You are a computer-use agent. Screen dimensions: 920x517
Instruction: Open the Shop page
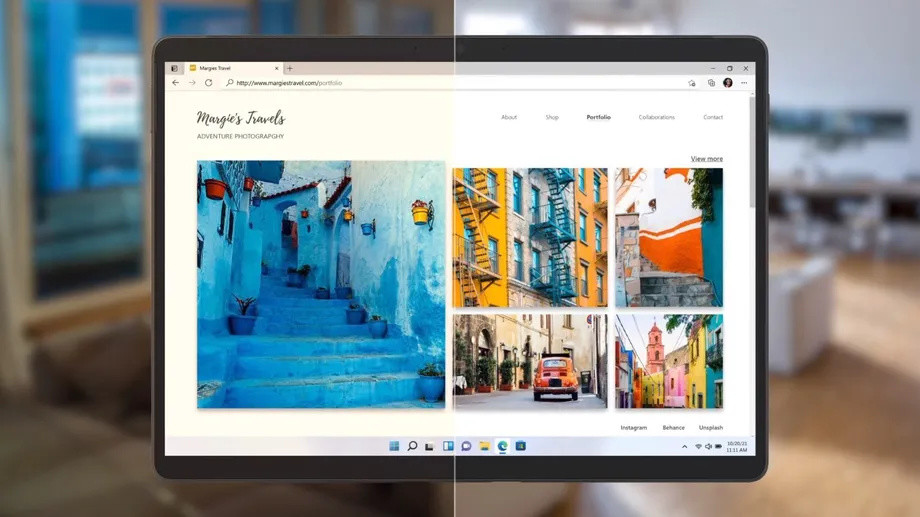pyautogui.click(x=552, y=117)
